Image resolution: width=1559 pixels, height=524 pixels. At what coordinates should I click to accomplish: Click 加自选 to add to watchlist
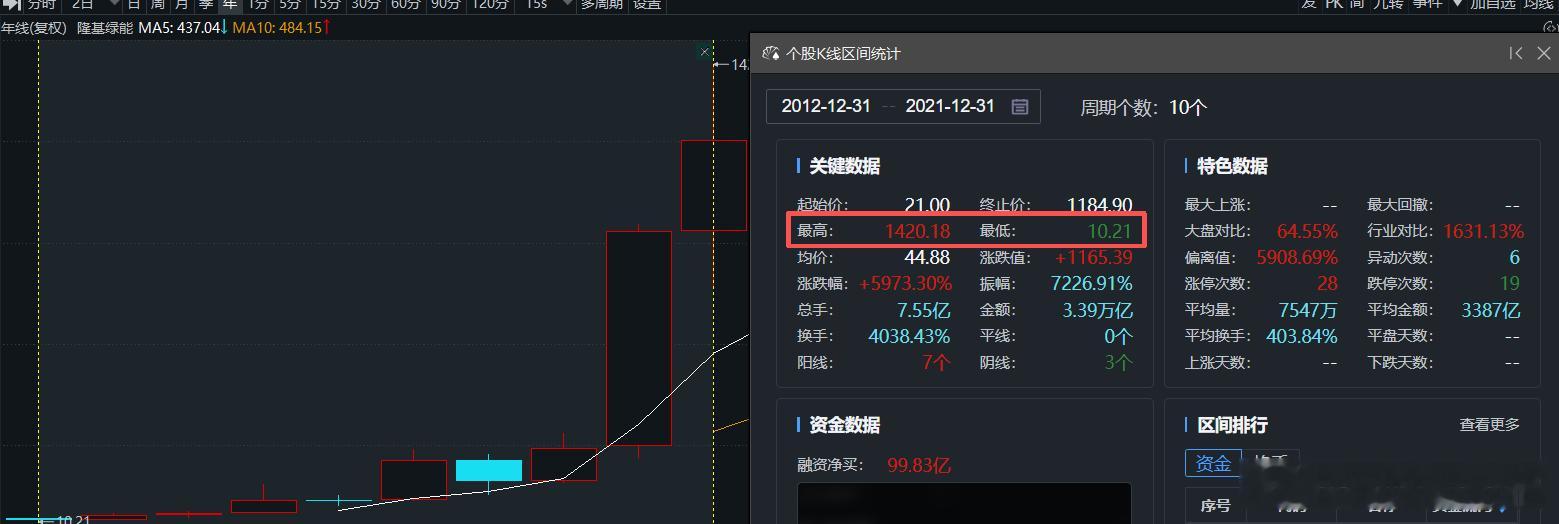coord(1492,4)
